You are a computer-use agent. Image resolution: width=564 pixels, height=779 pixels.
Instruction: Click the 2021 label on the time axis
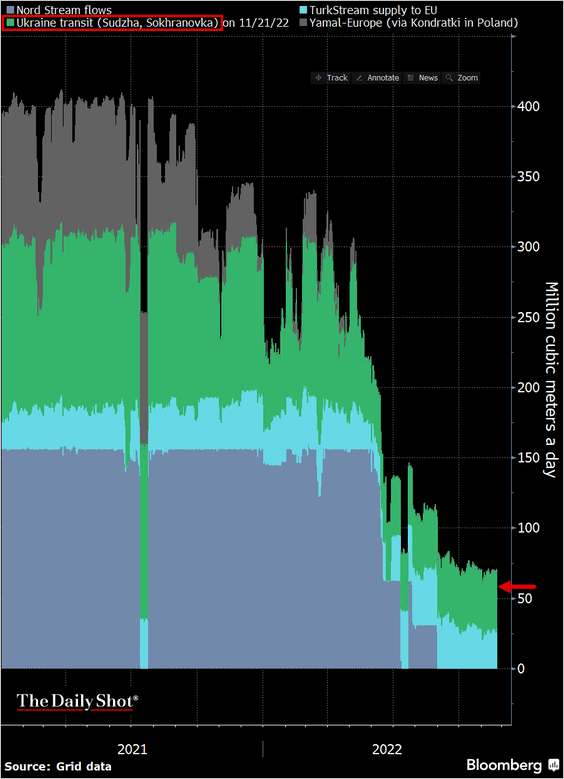[132, 748]
